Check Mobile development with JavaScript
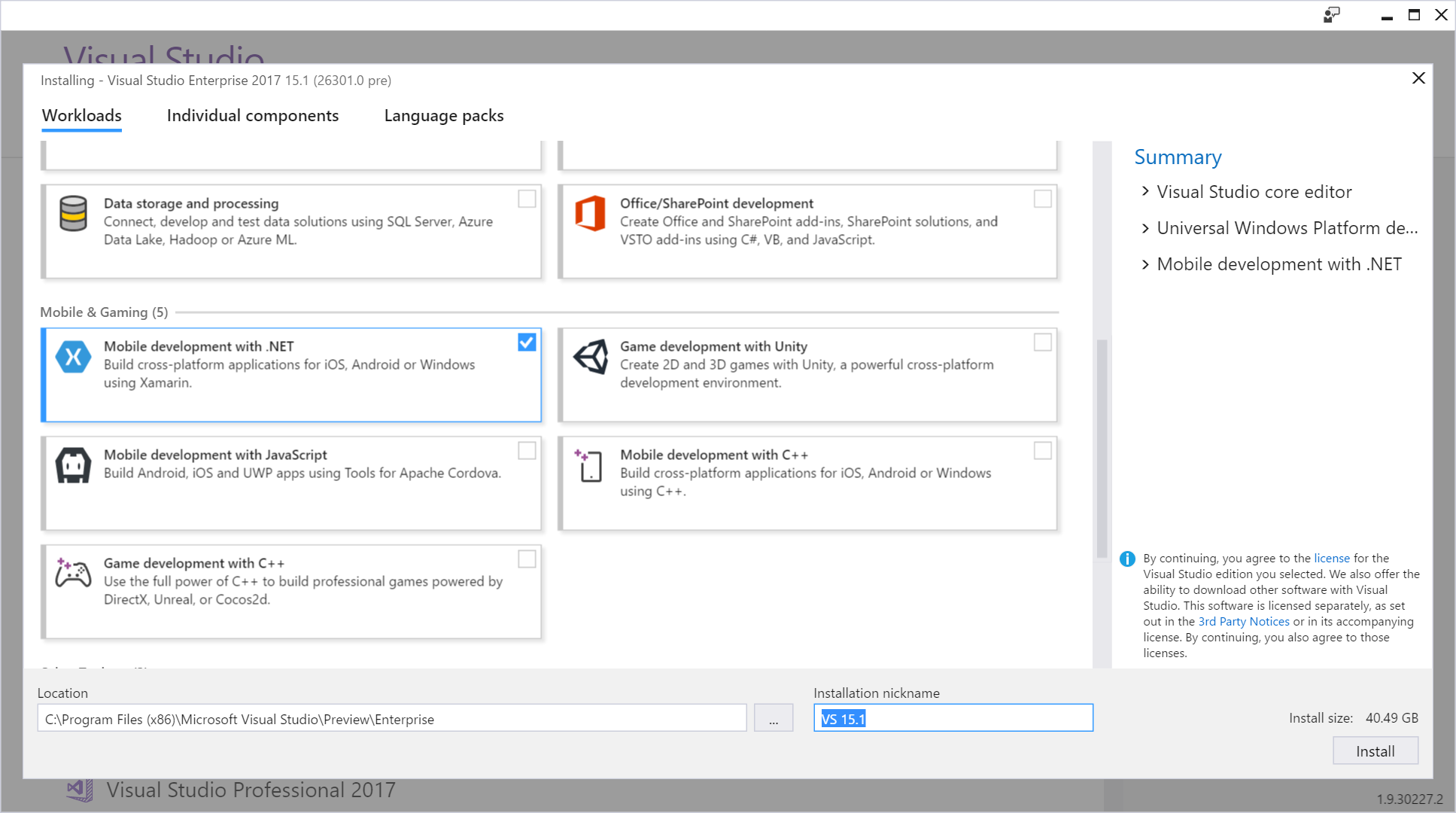Screen dimensions: 1456x813 527,450
